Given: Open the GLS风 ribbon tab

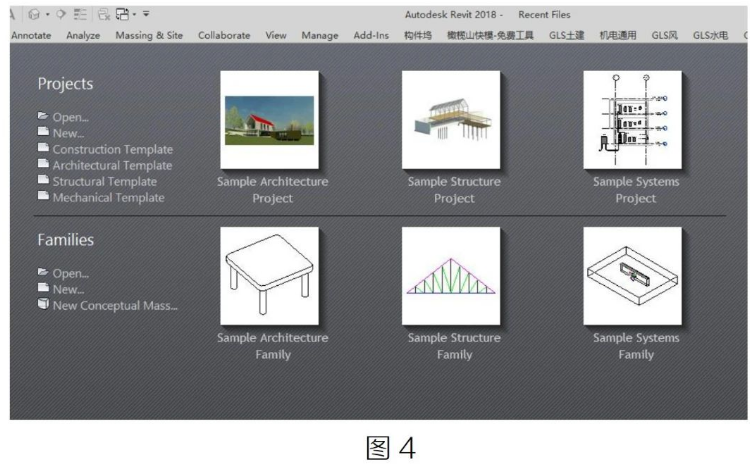Looking at the screenshot, I should 665,35.
